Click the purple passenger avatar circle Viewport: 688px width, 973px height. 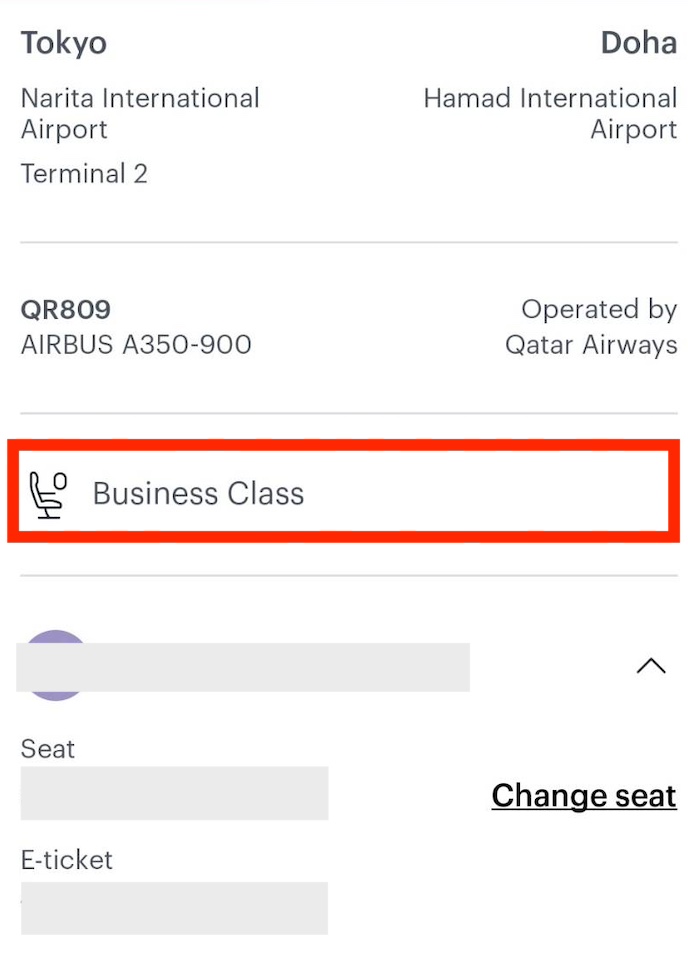56,665
